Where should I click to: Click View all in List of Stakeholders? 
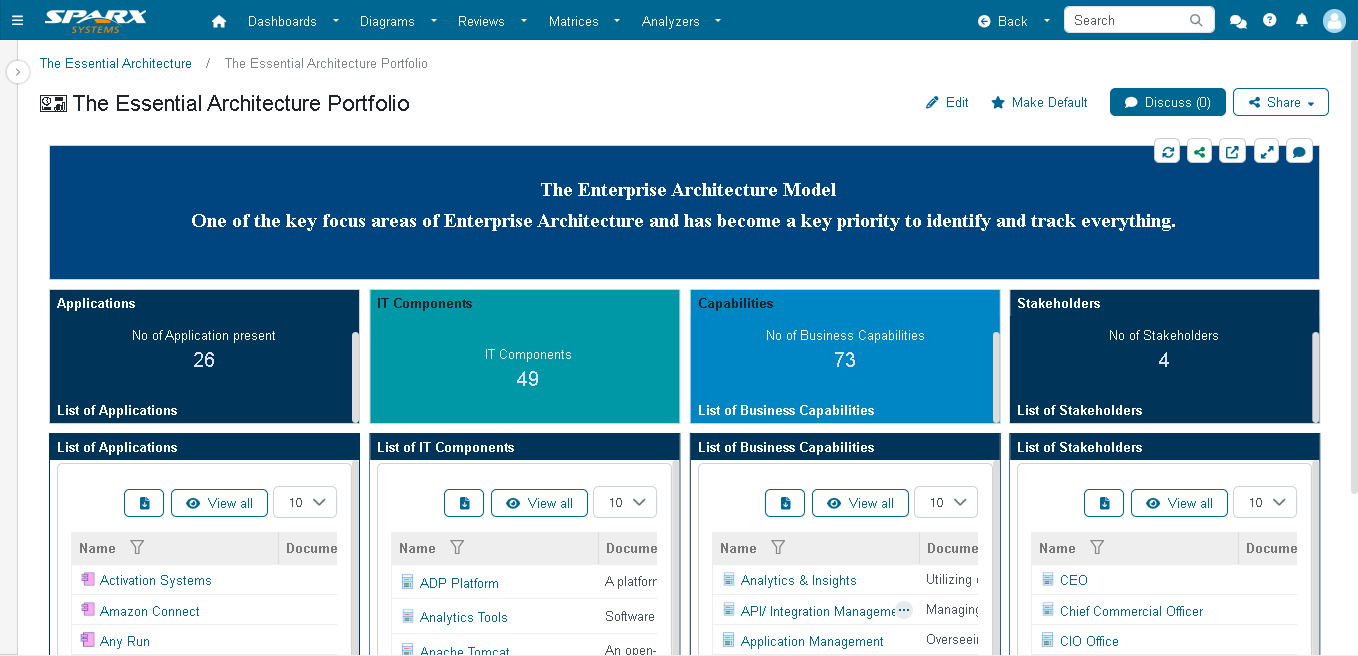1179,503
